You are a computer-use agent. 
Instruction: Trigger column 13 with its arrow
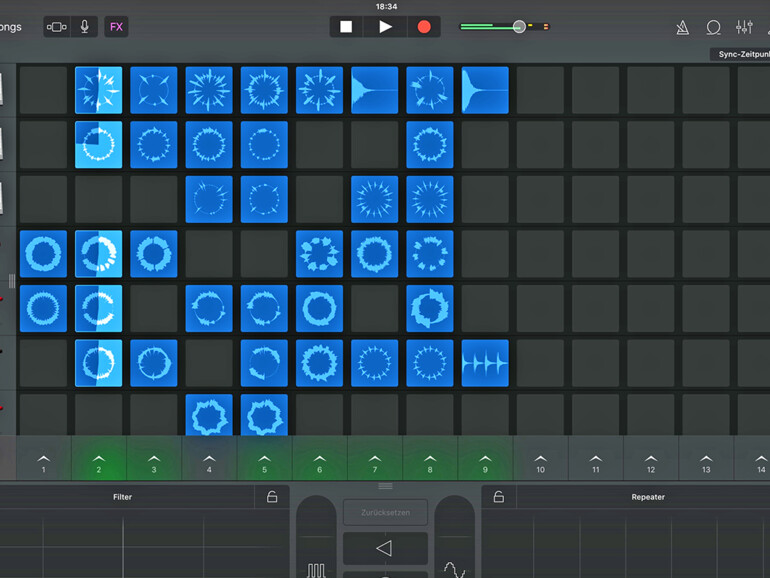pyautogui.click(x=706, y=463)
